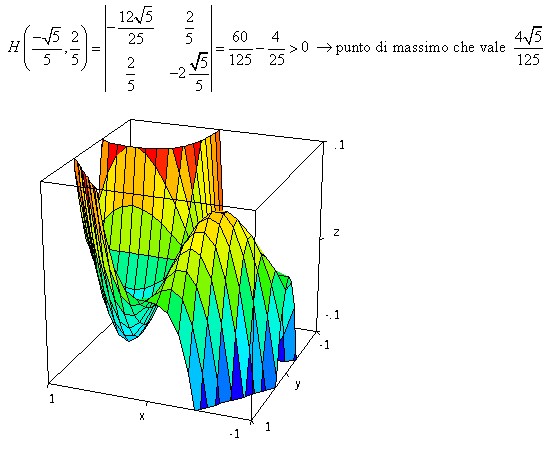Click the z axis label
555x450 pixels.
[x=336, y=233]
